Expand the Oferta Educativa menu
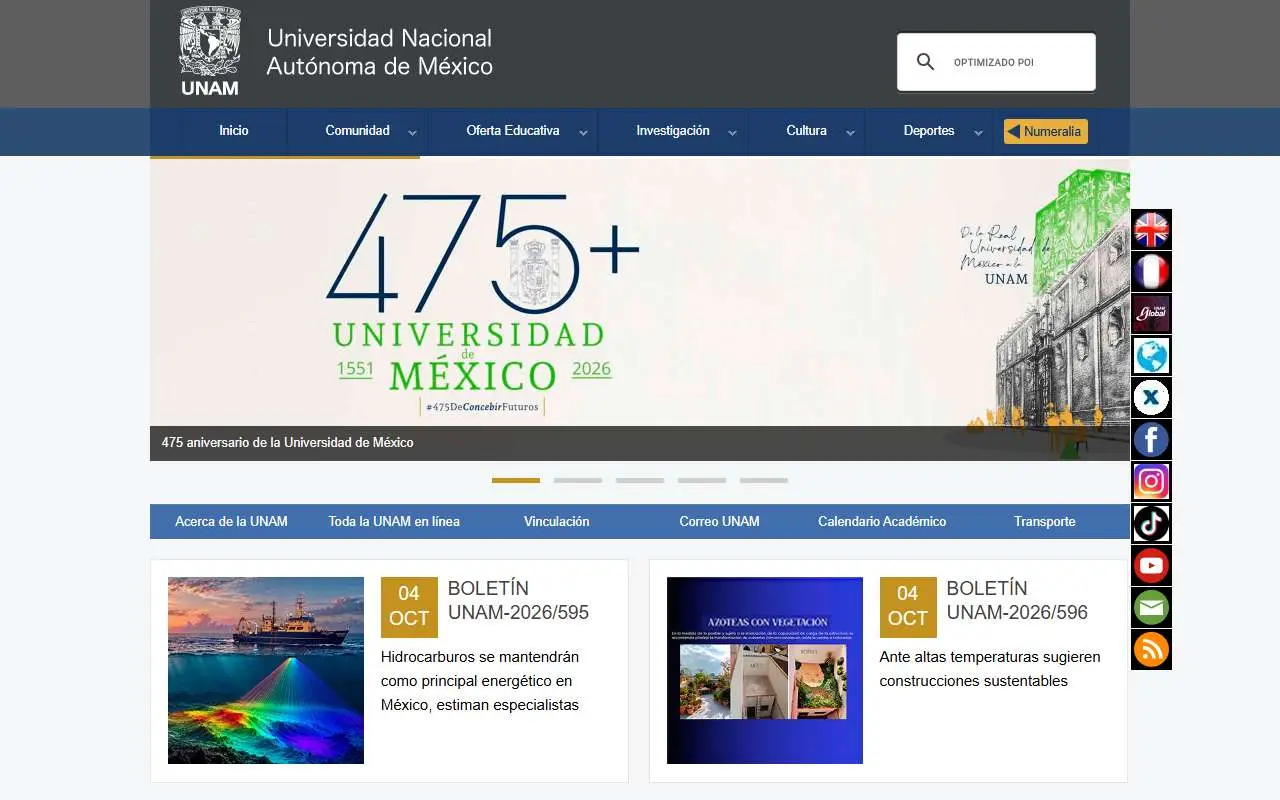 [x=513, y=131]
